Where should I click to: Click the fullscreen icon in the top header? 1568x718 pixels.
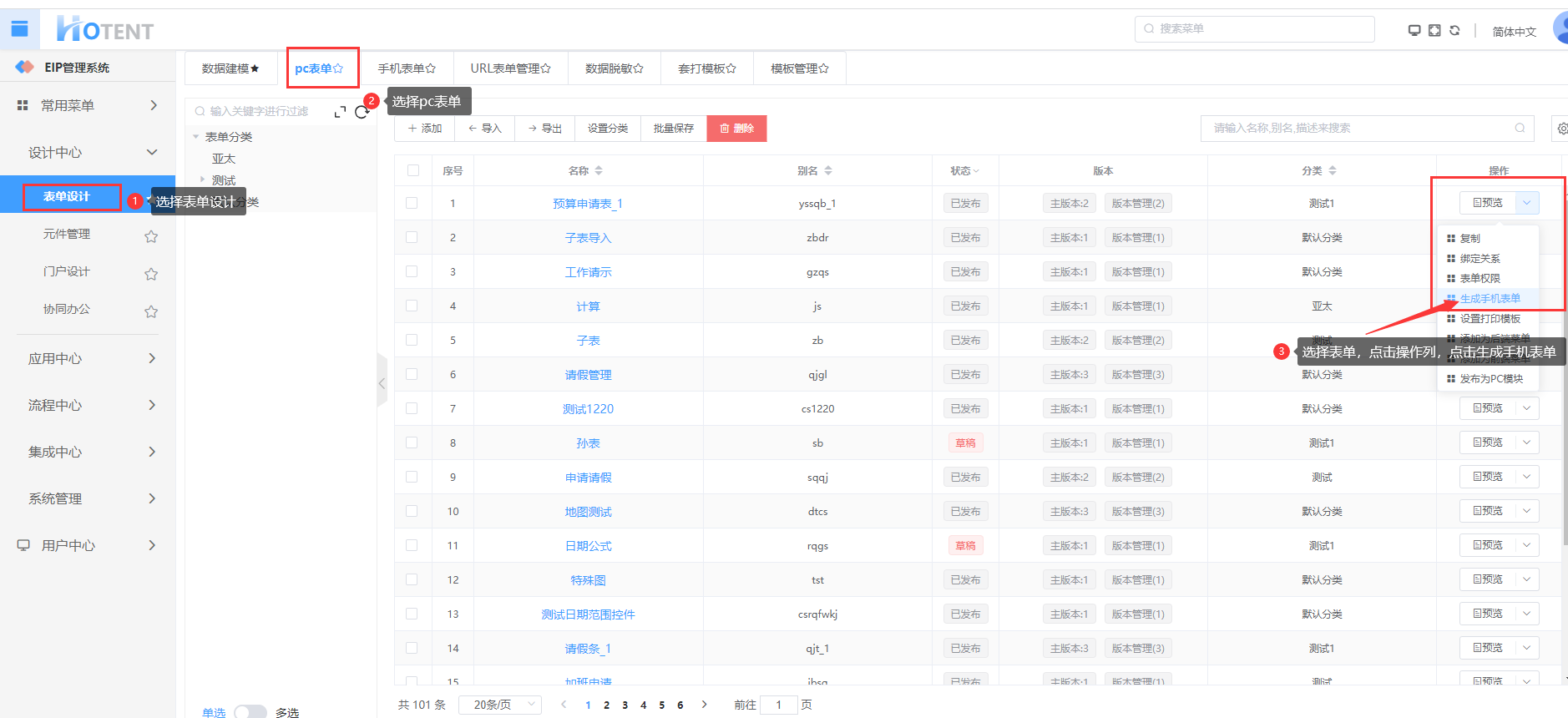(1434, 30)
